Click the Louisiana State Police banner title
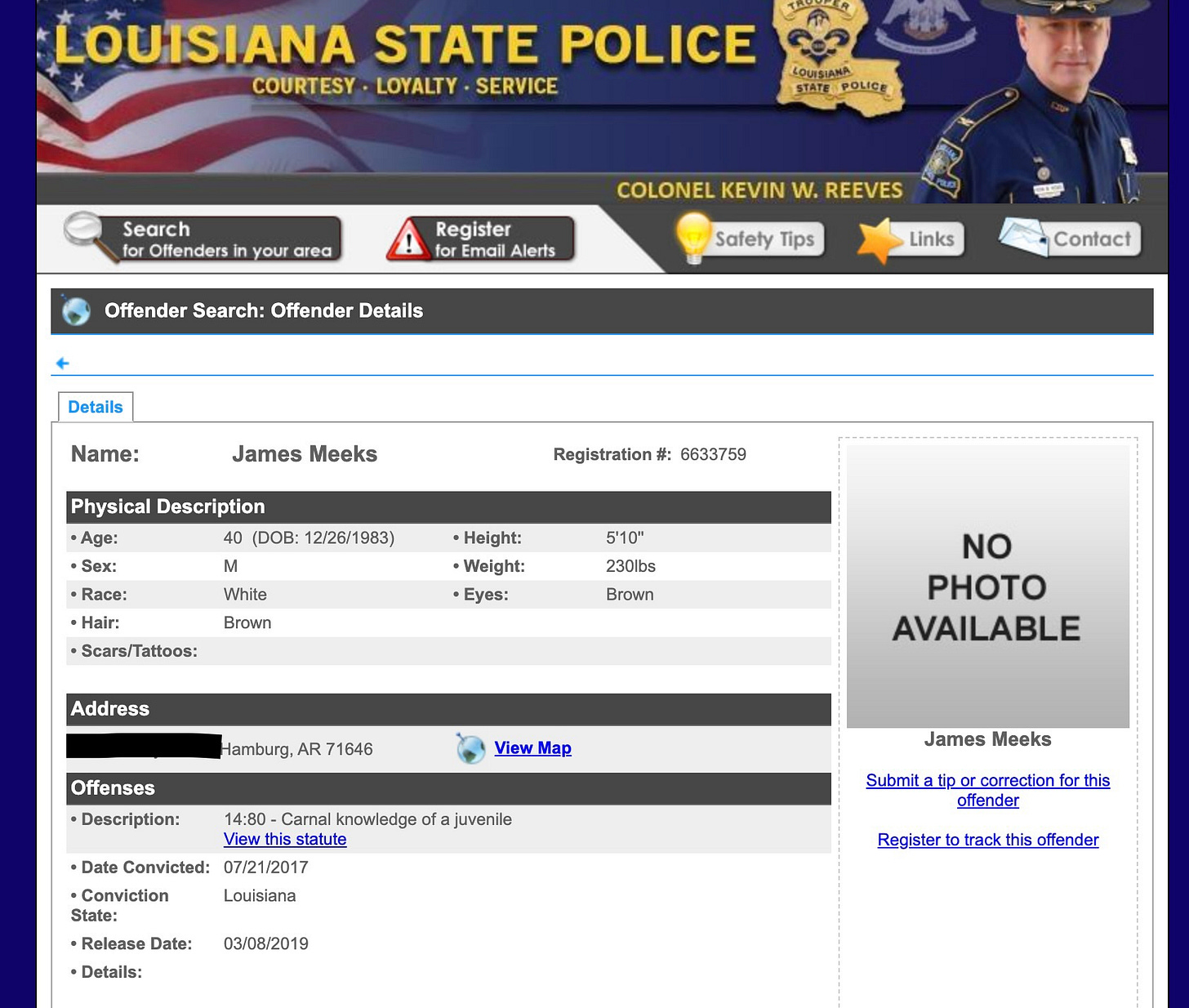Image resolution: width=1189 pixels, height=1008 pixels. [405, 43]
